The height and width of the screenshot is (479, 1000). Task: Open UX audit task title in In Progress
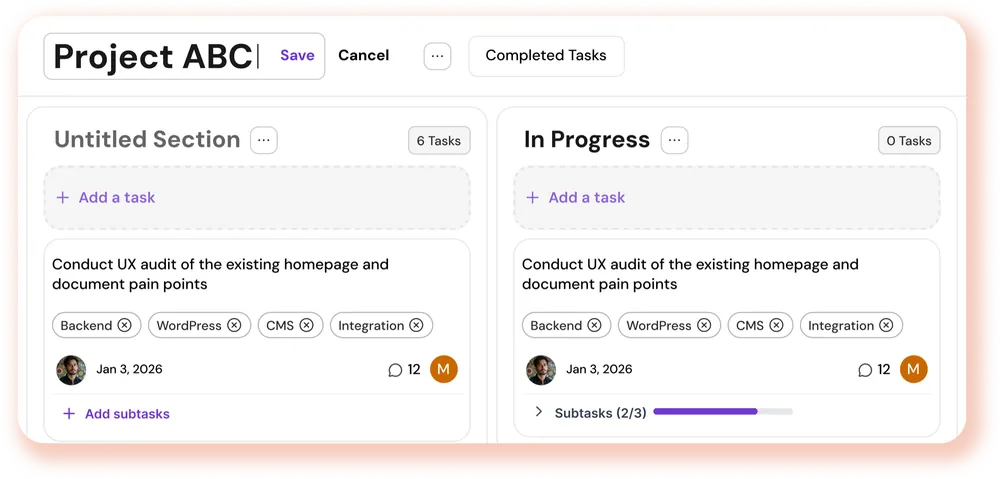[x=691, y=274]
